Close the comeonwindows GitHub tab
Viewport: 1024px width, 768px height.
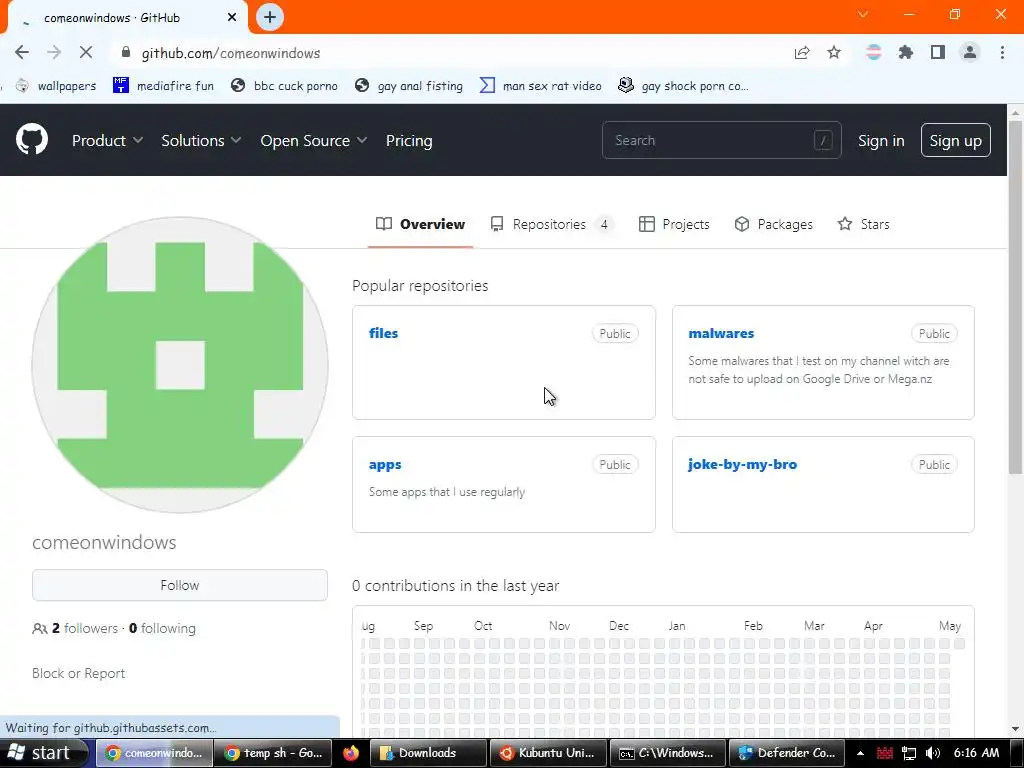point(232,18)
